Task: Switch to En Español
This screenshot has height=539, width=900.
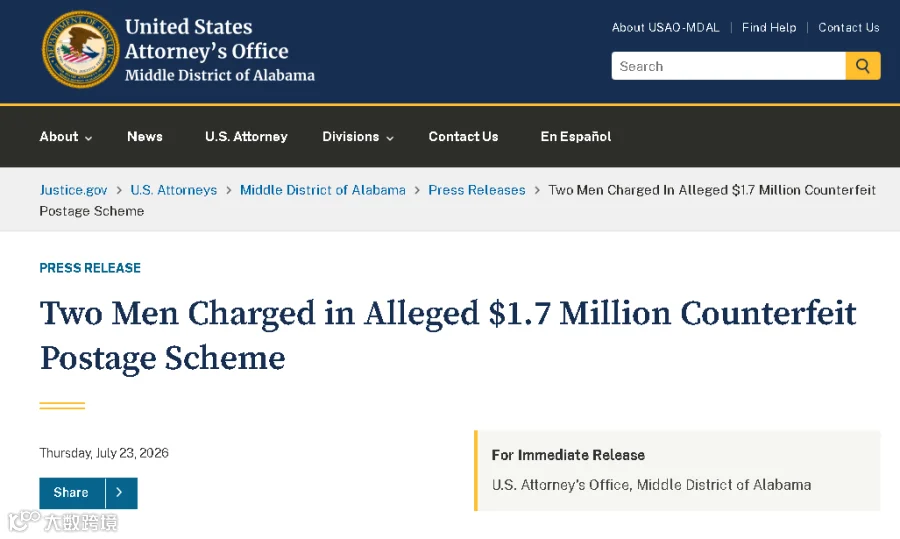Action: coord(576,137)
